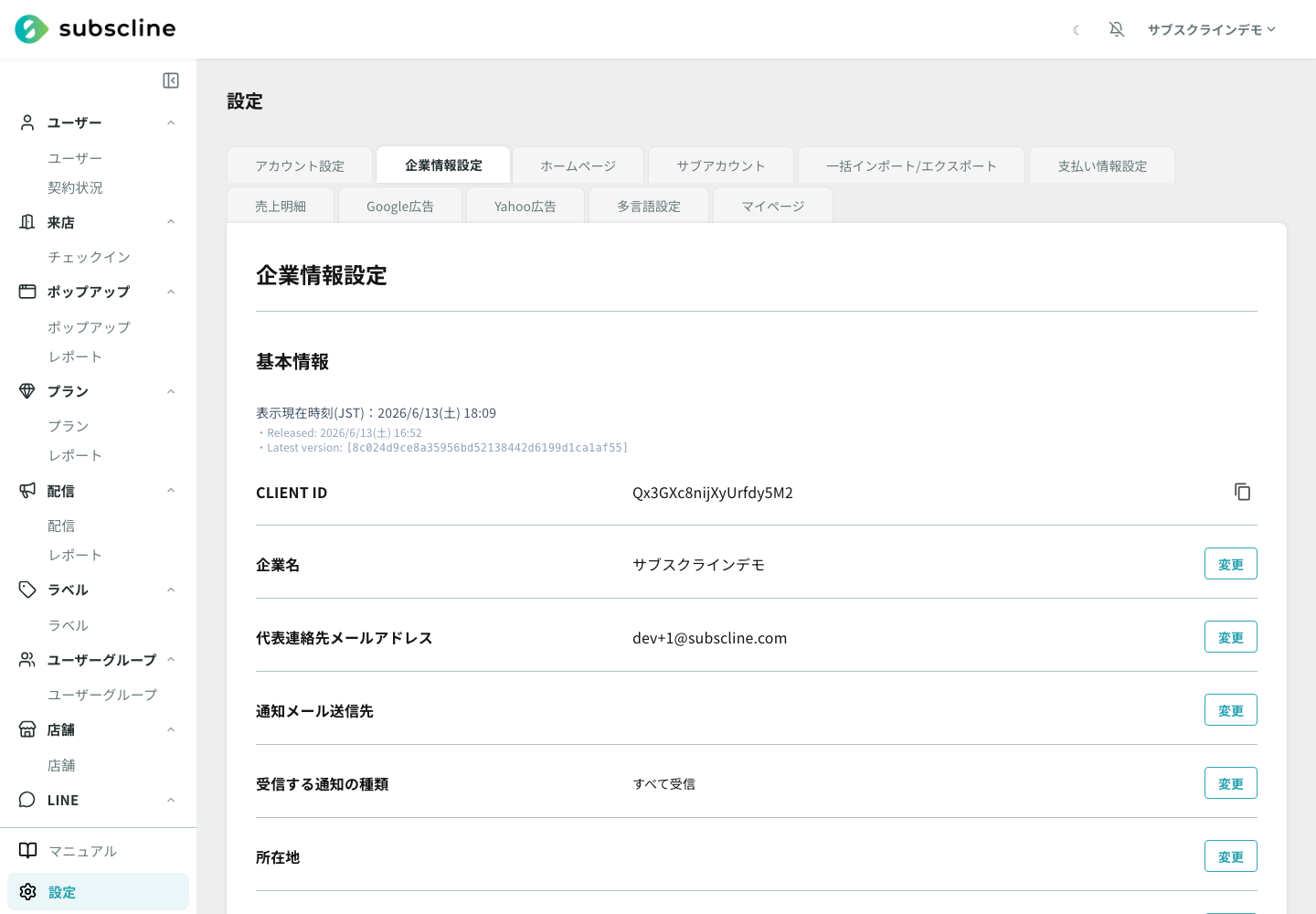This screenshot has height=914, width=1316.
Task: Click 変更 for 代表連絡先メールアドレス
Action: point(1230,637)
